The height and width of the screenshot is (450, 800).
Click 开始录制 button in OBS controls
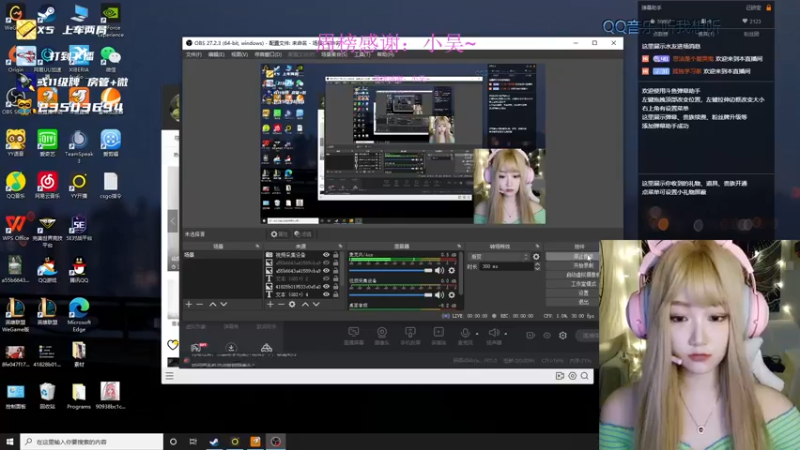click(572, 266)
